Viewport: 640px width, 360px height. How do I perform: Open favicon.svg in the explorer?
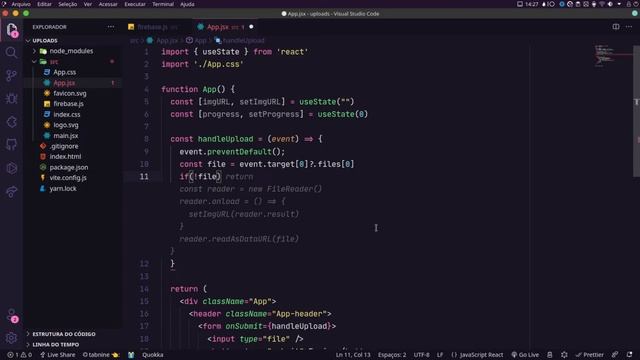(70, 93)
